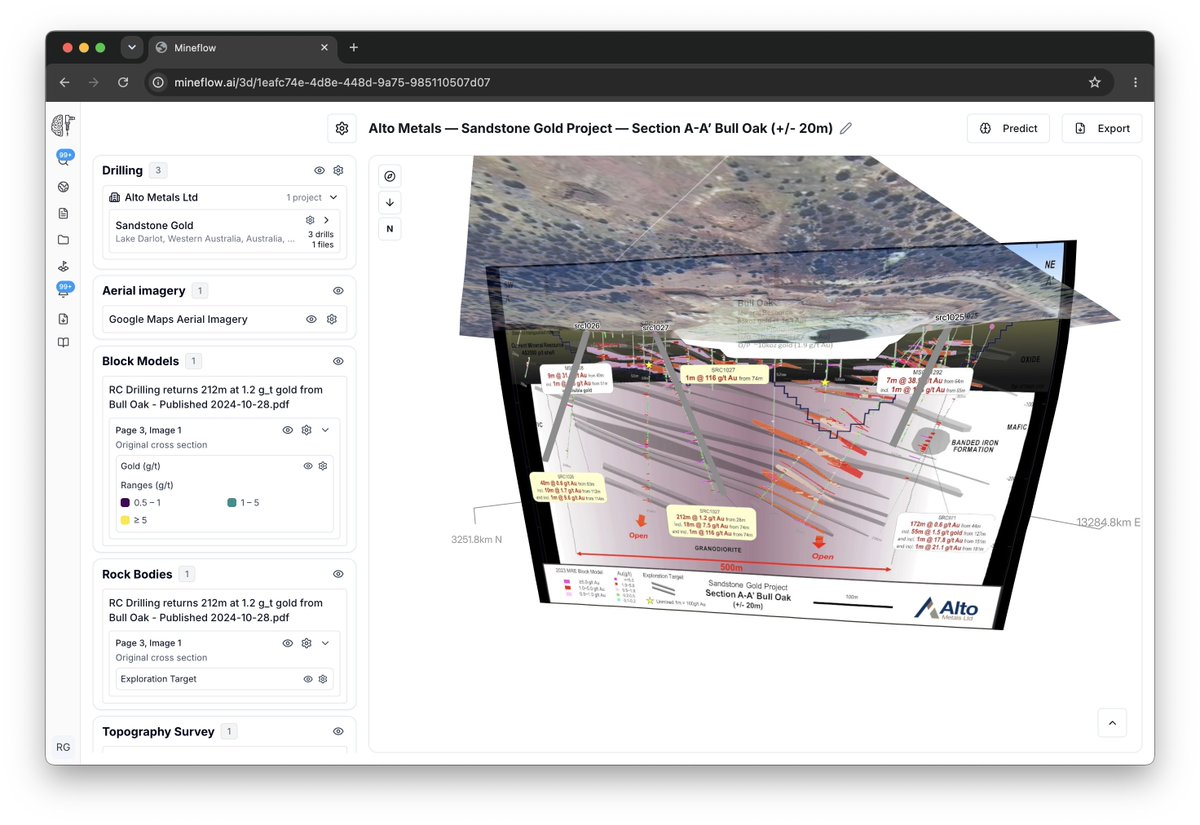Hide Rock Bodies Page 3 Image 1
Image resolution: width=1200 pixels, height=825 pixels.
pyautogui.click(x=287, y=643)
